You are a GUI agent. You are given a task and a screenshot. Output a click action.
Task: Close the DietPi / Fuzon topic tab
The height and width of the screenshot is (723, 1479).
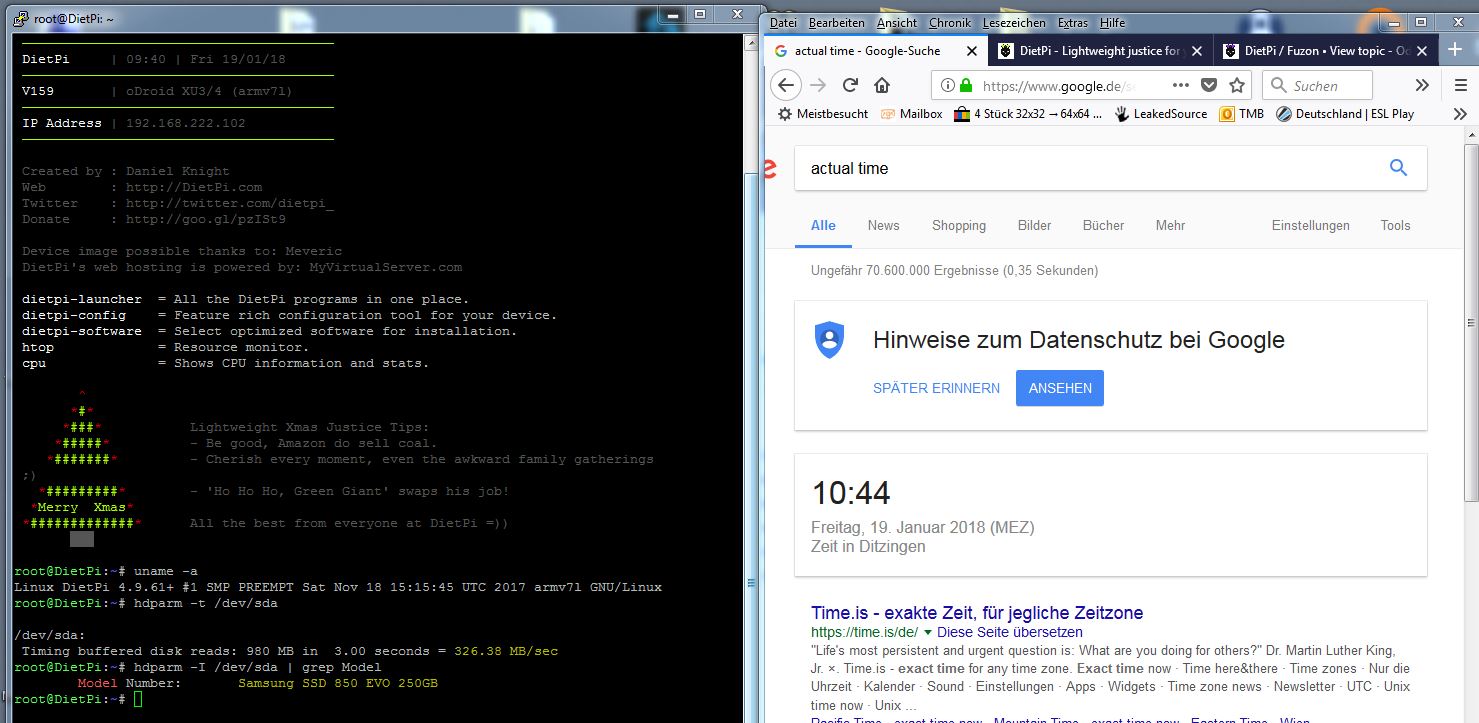pos(1423,51)
